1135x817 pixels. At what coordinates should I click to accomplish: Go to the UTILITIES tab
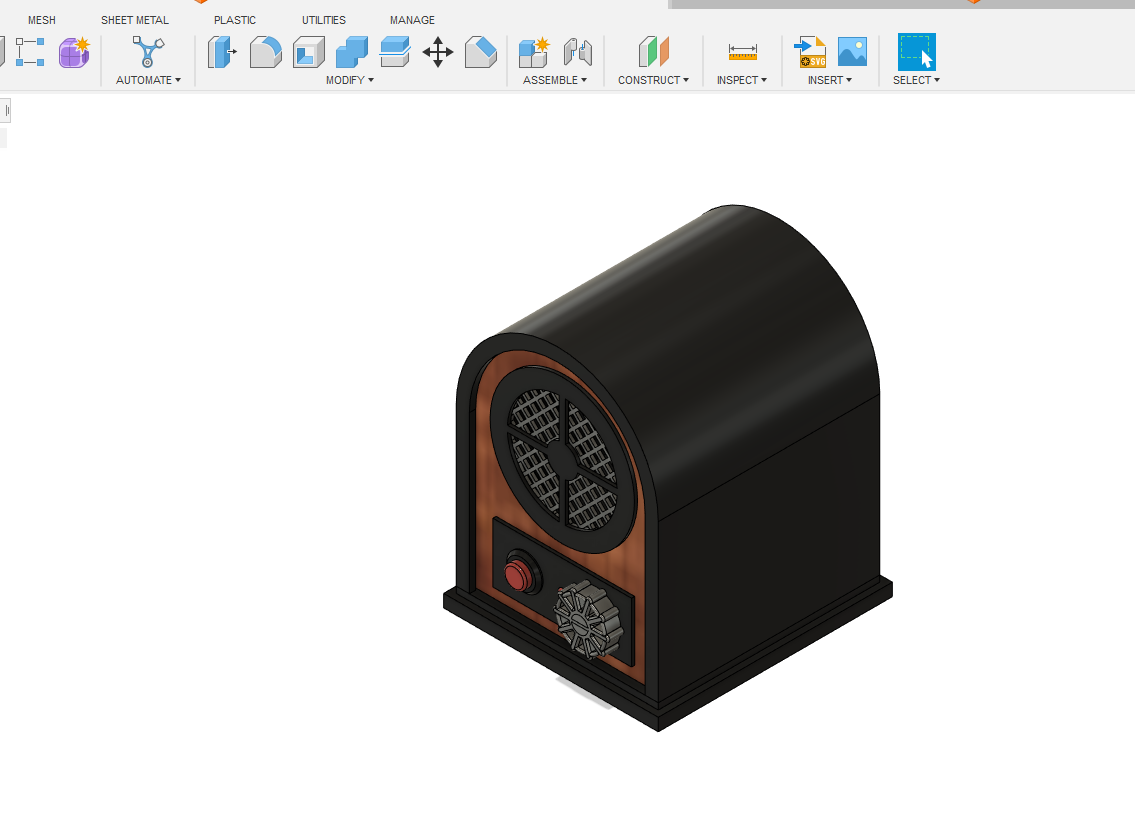[x=324, y=20]
